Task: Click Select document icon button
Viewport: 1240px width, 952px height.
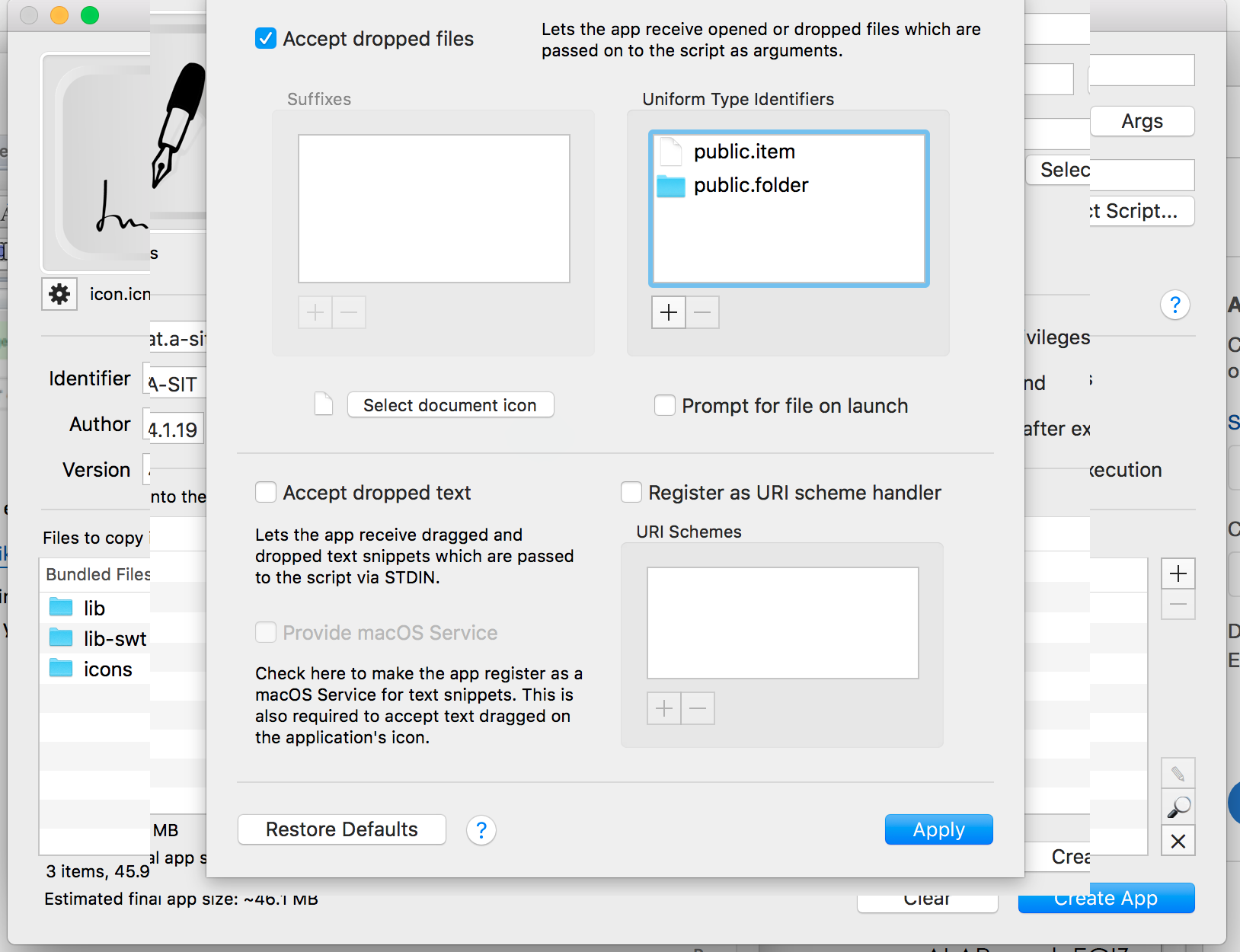Action: click(450, 405)
